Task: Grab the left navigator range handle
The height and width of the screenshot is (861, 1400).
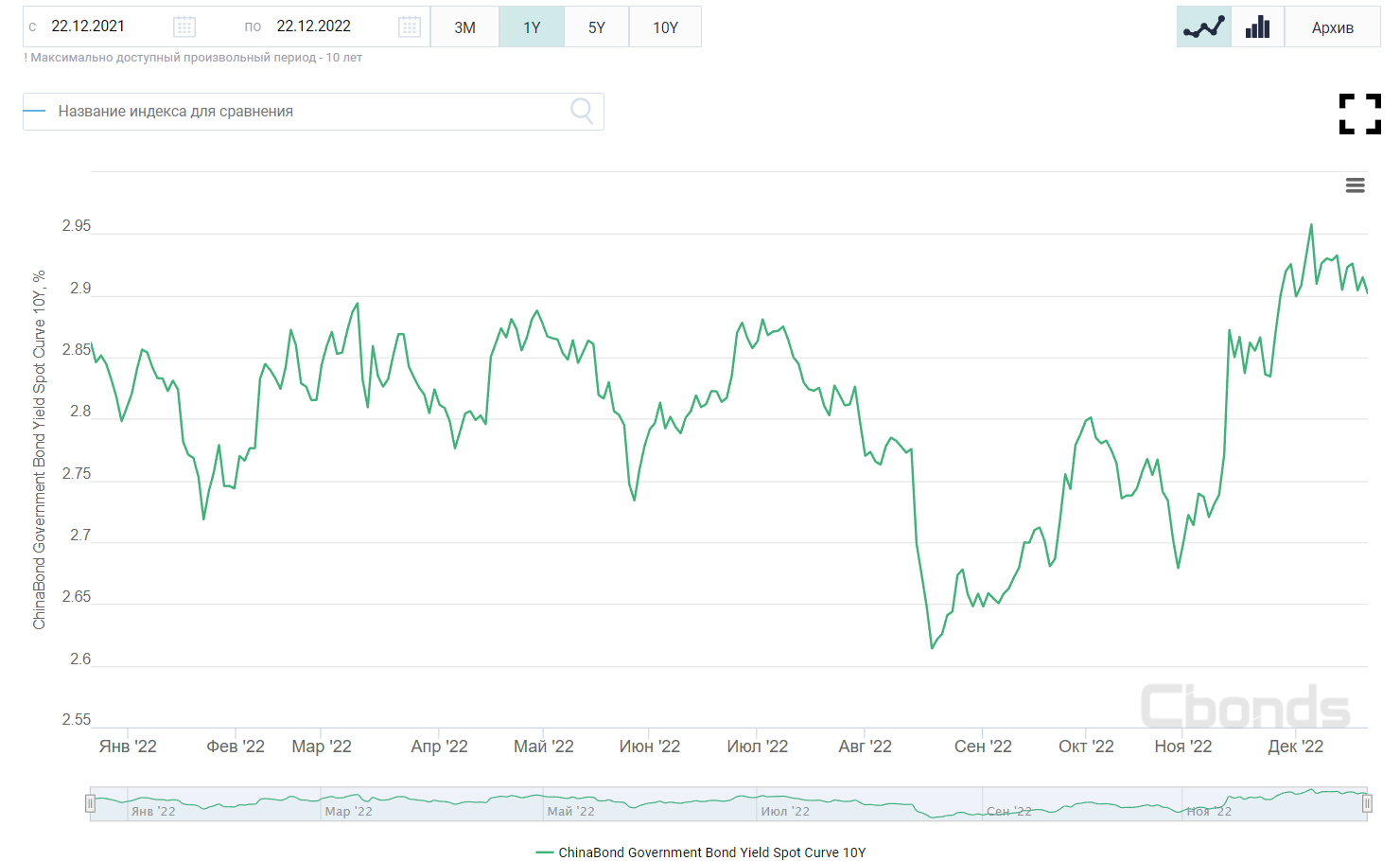Action: tap(90, 804)
